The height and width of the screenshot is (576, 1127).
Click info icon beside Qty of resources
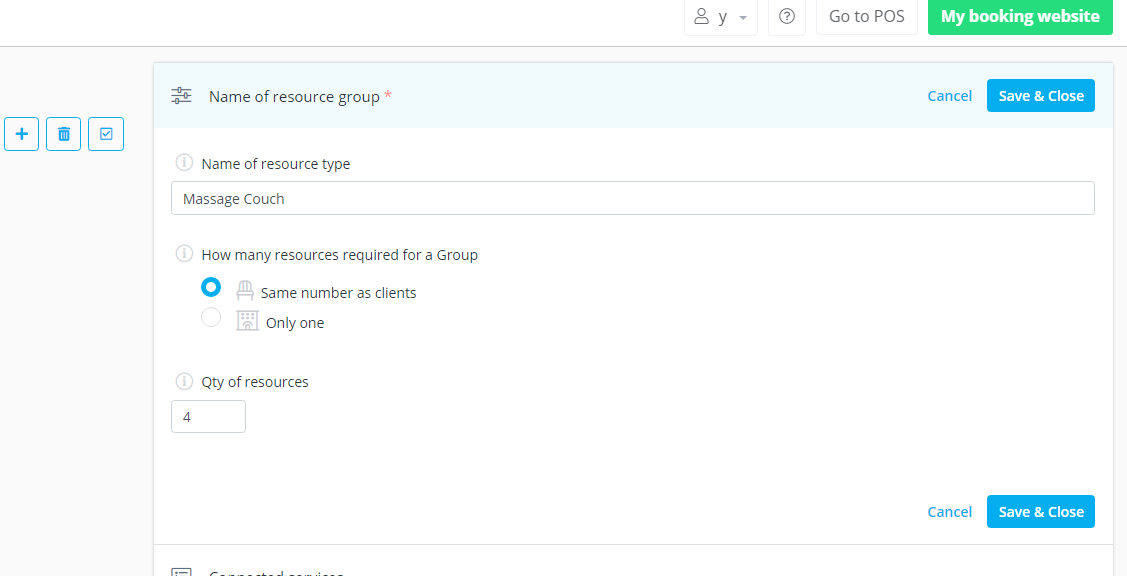coord(184,381)
